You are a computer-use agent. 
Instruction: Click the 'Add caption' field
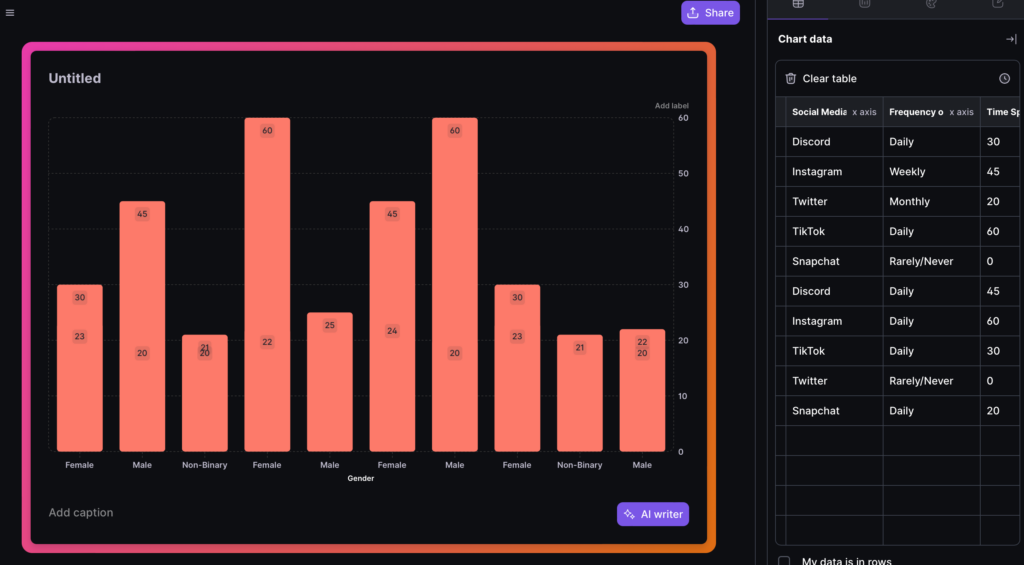point(81,513)
